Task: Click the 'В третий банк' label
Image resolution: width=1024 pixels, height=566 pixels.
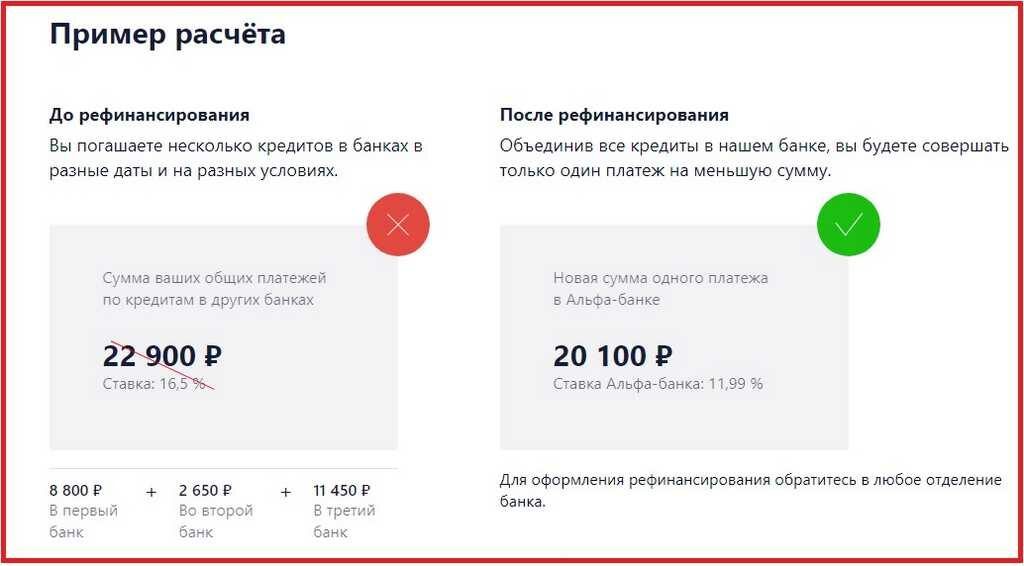Action: pos(344,521)
